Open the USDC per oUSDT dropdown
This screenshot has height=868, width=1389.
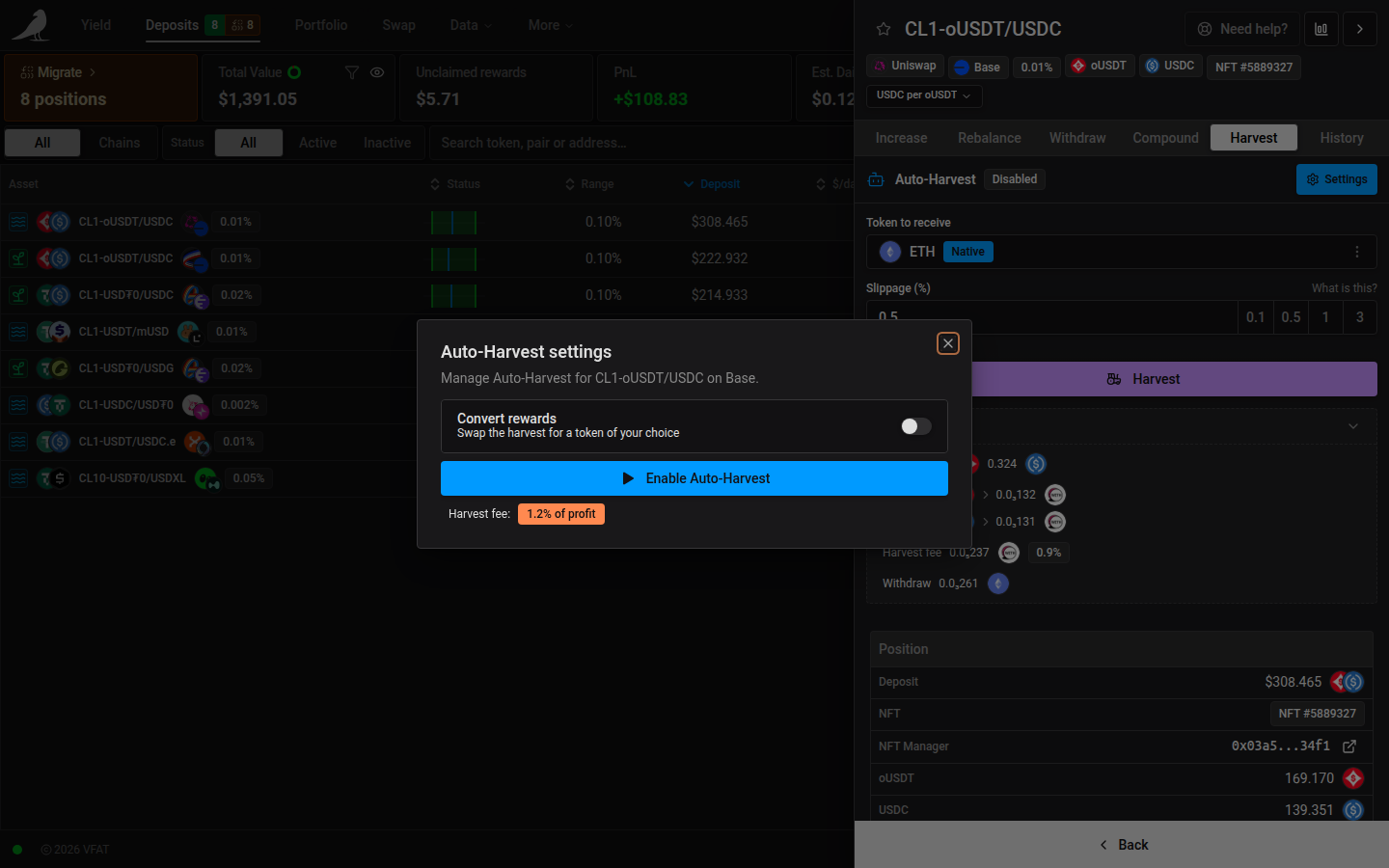click(924, 95)
